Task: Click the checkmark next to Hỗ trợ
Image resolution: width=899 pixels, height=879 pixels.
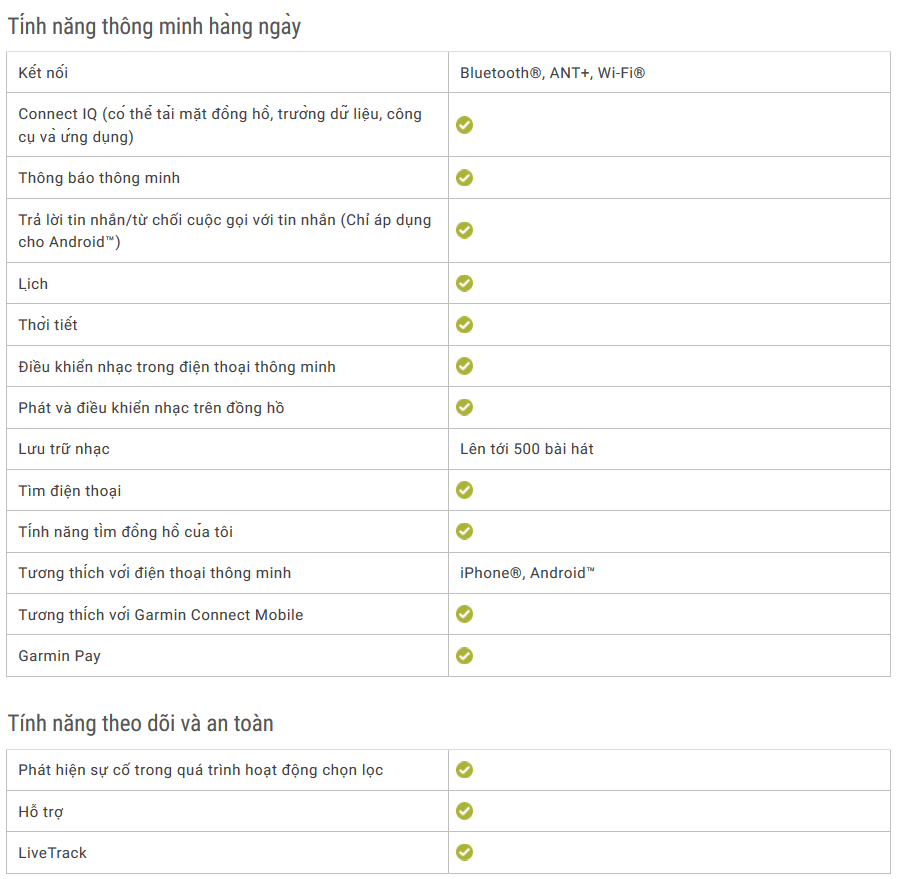Action: click(x=464, y=811)
